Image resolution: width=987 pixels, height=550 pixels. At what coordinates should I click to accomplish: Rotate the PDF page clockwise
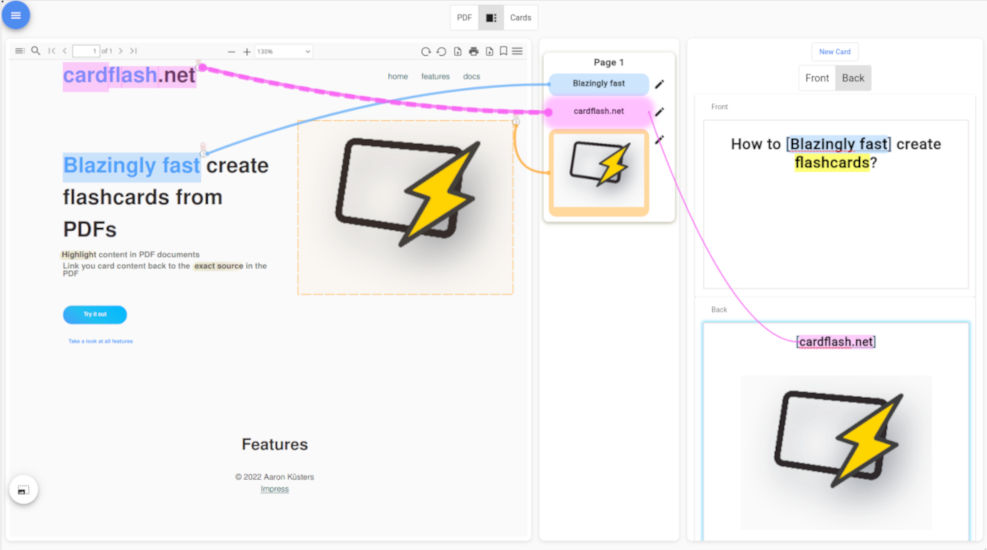[x=426, y=51]
